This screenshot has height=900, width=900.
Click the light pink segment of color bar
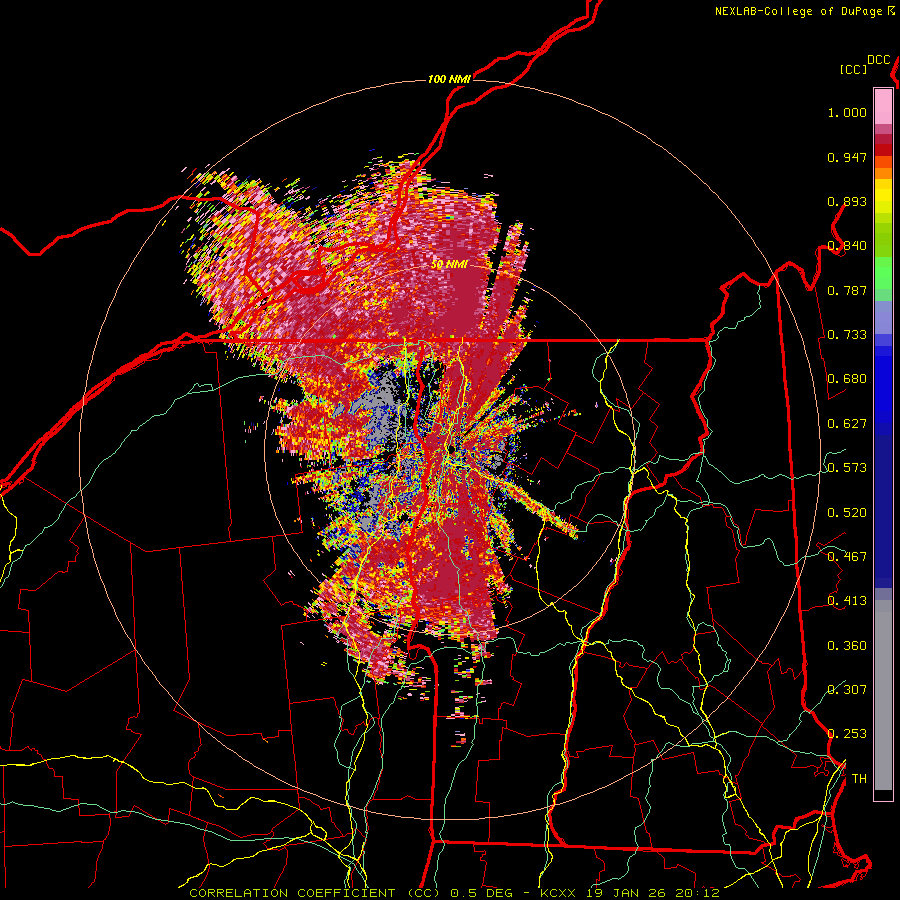883,106
